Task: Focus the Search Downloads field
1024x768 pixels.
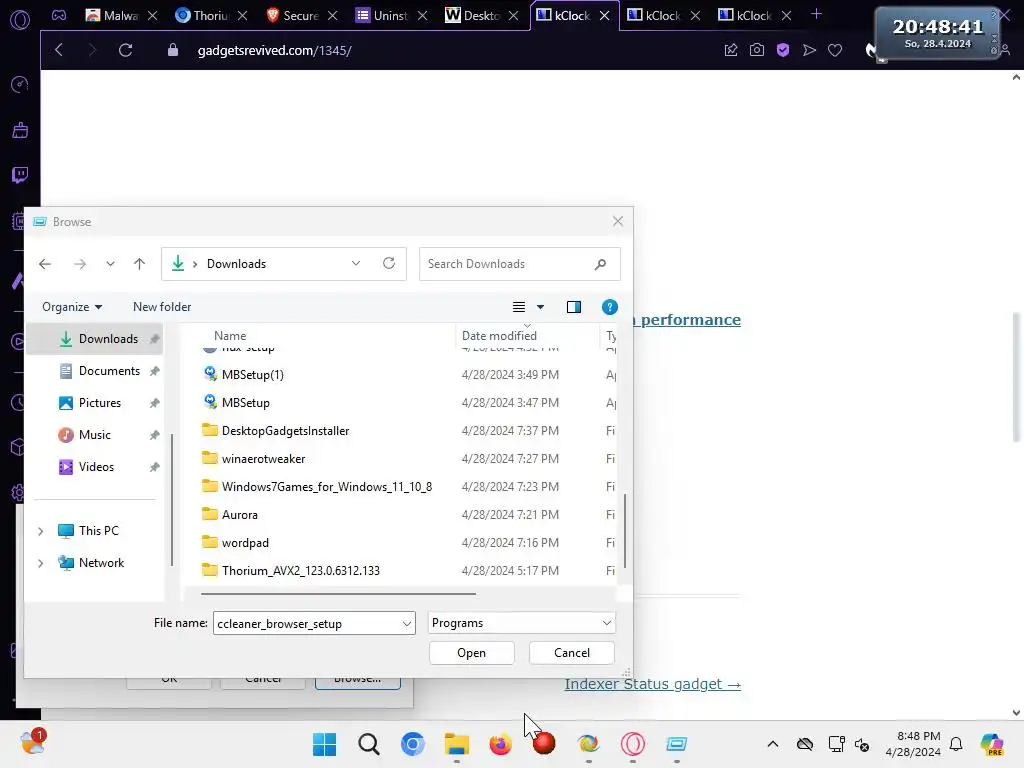Action: 520,264
